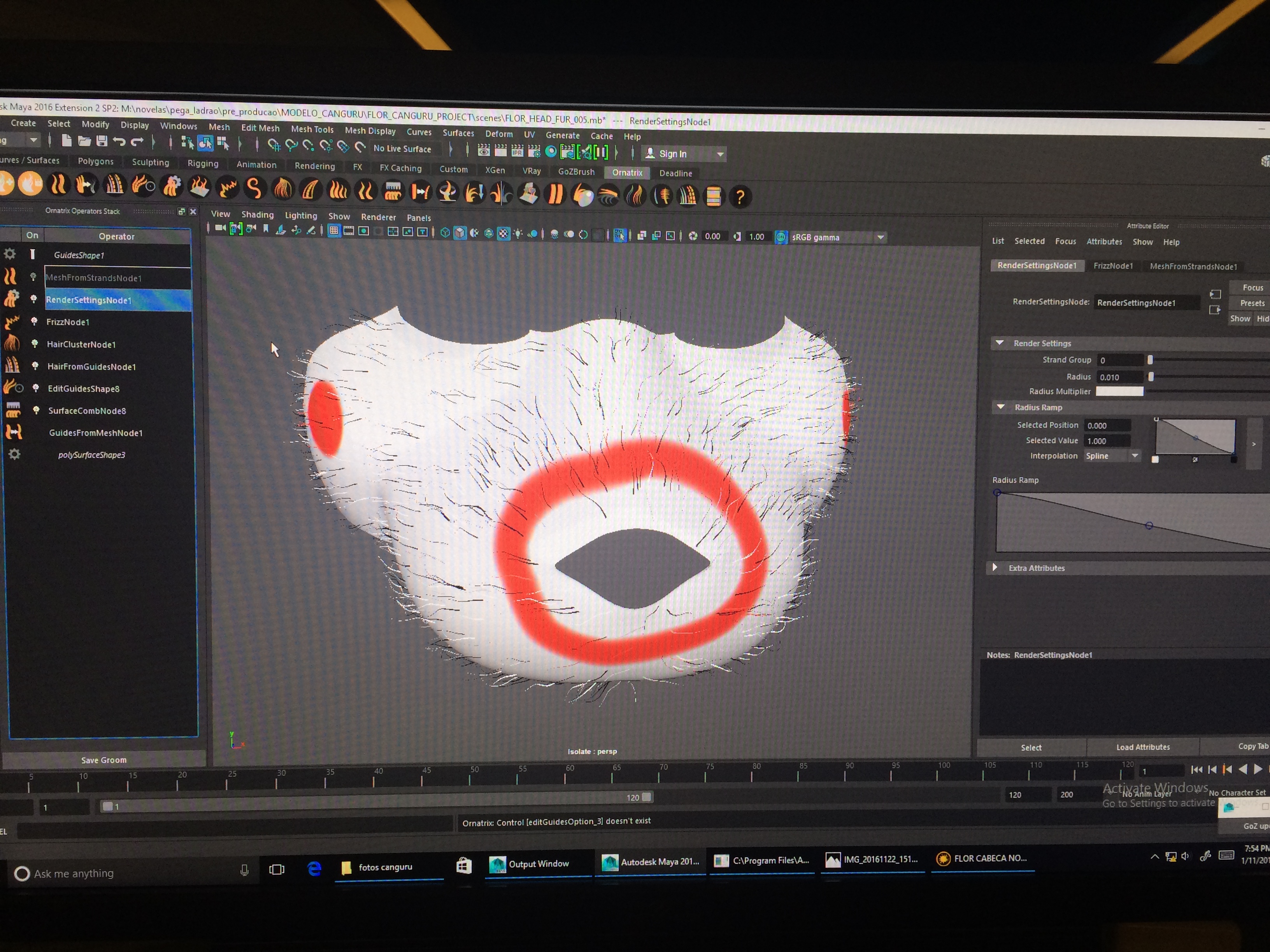Open the sRGB gamma view transform dropdown

881,238
